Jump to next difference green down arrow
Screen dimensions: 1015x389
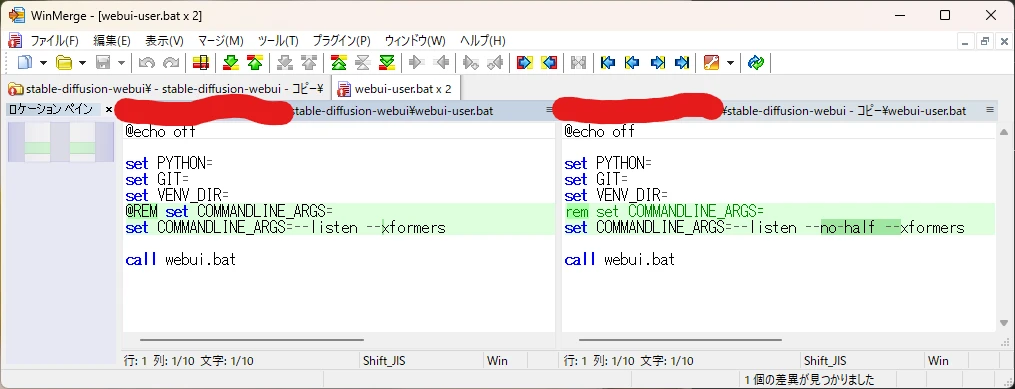tap(230, 63)
